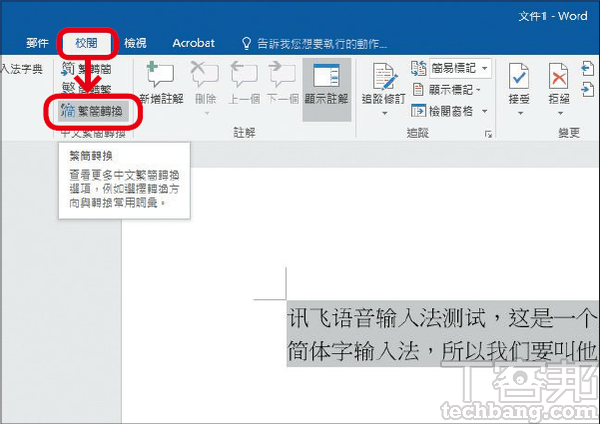
Task: Click the previous change icon in 變更 group
Action: [x=588, y=69]
